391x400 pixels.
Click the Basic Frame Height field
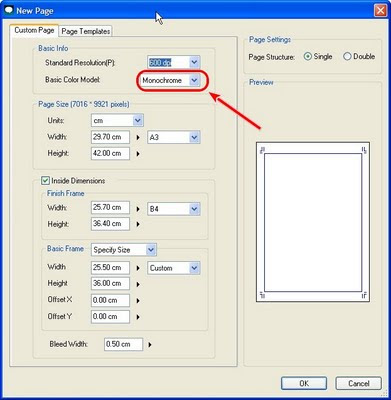110,283
